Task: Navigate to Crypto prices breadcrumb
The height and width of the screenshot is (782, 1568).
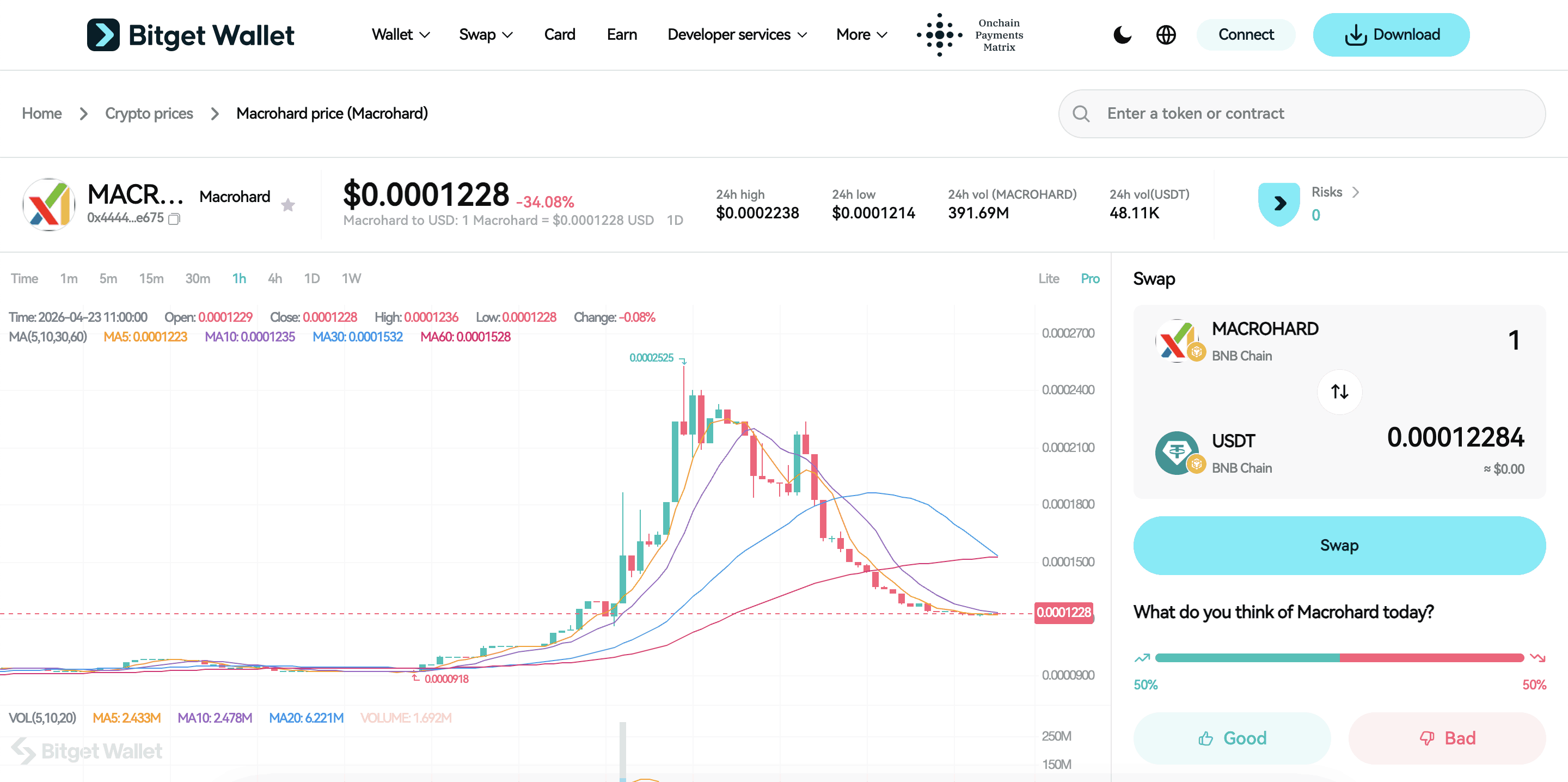Action: (x=149, y=113)
